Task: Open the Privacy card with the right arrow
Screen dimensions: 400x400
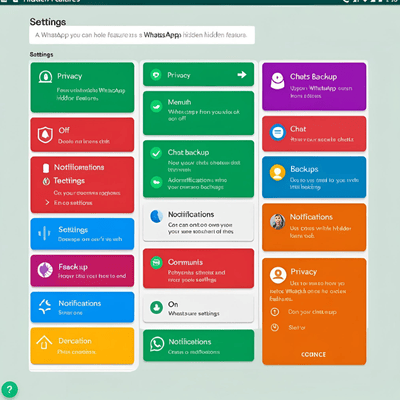Action: coord(198,74)
